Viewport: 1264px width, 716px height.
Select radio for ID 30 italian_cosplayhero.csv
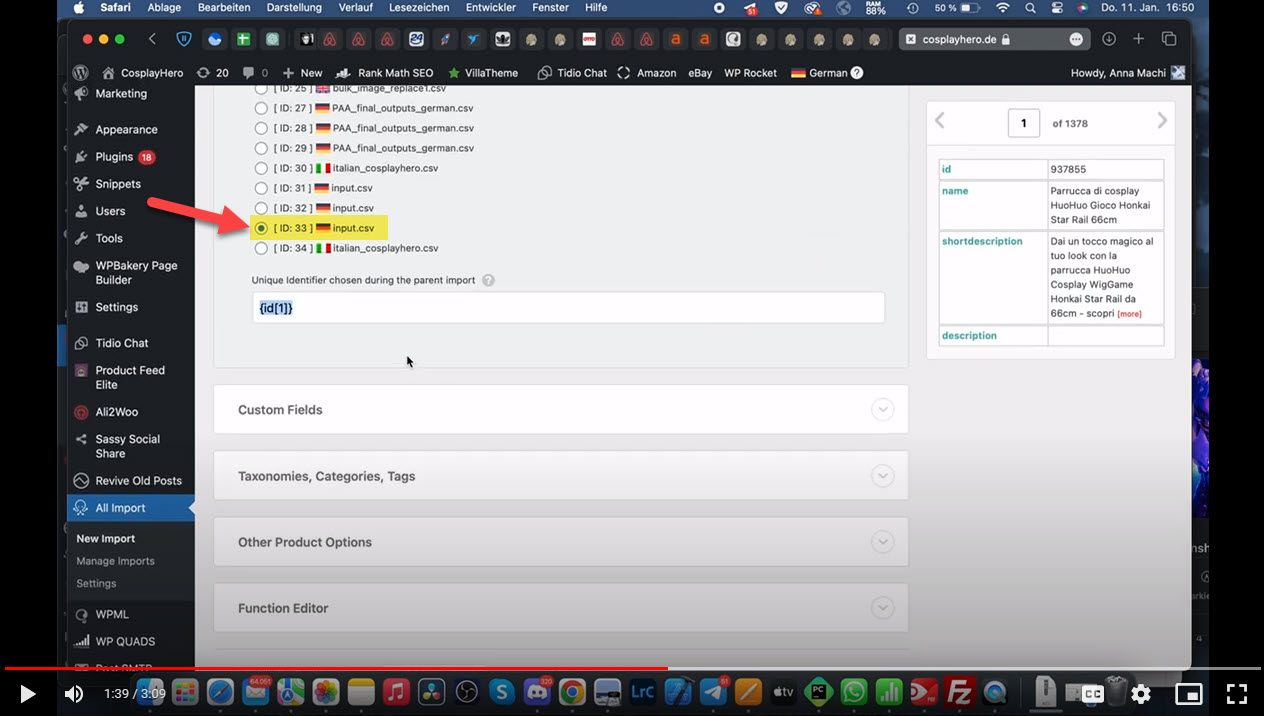coord(261,168)
